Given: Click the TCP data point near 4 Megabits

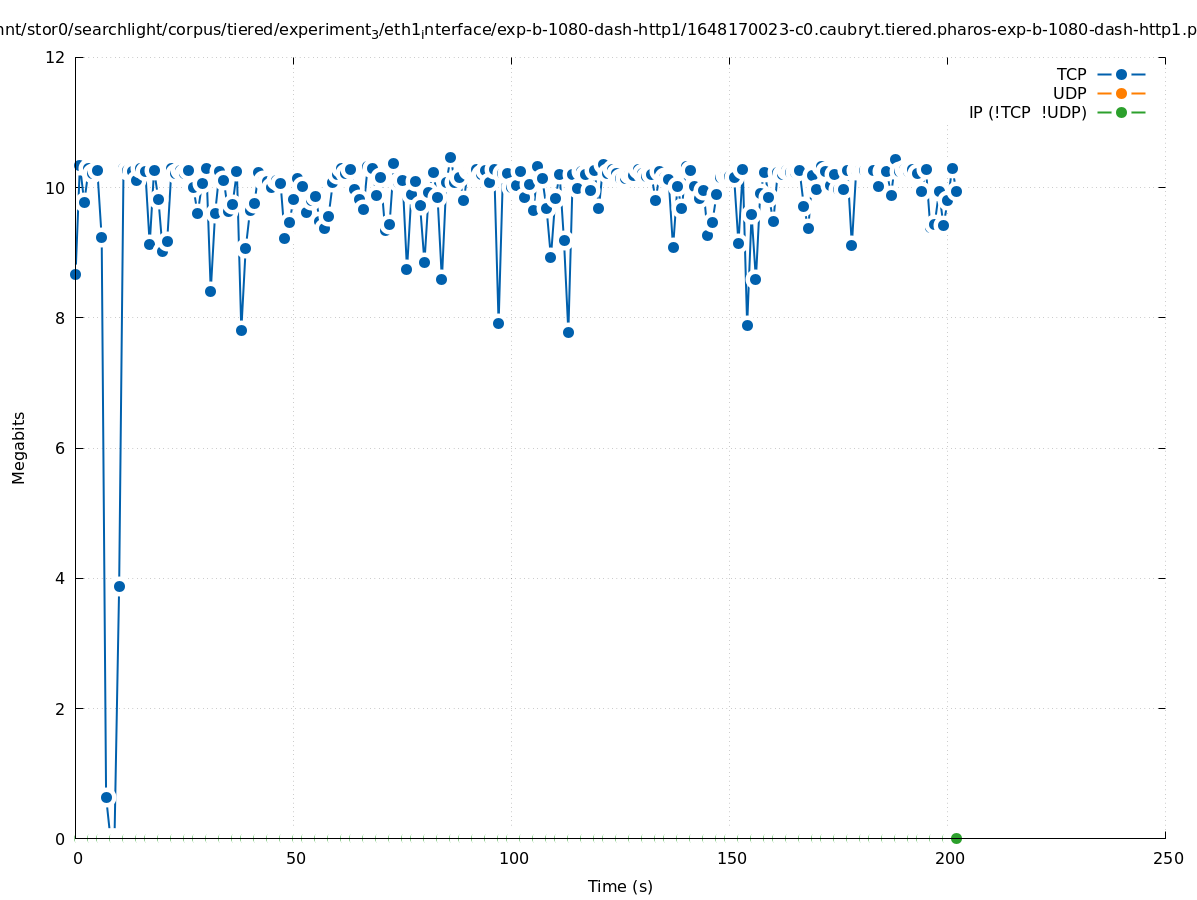Looking at the screenshot, I should click(x=119, y=586).
